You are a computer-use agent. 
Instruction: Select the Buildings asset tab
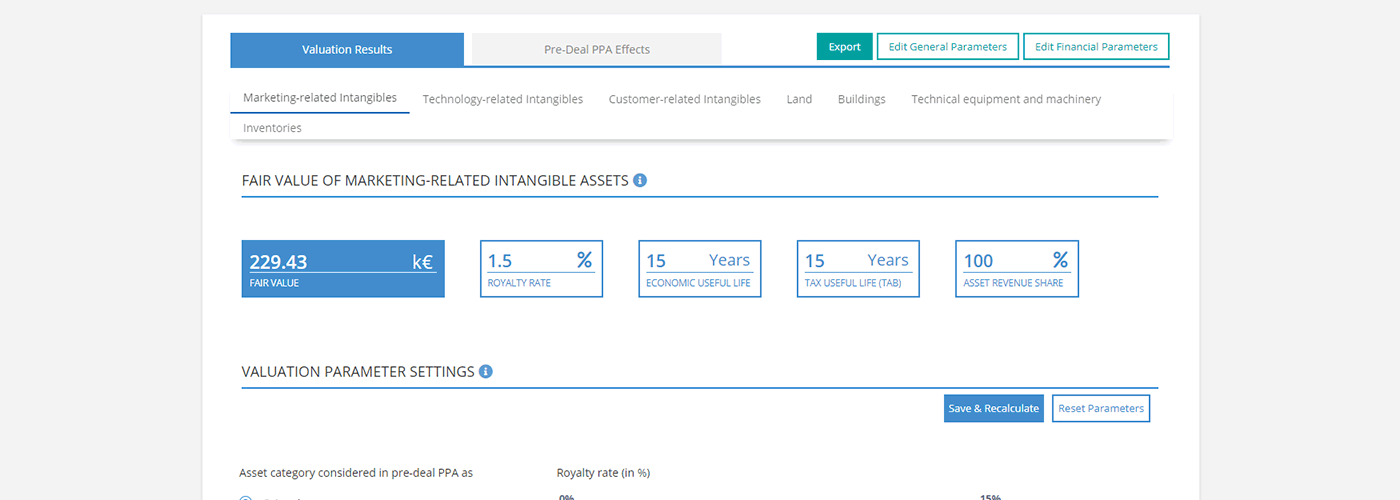point(861,99)
